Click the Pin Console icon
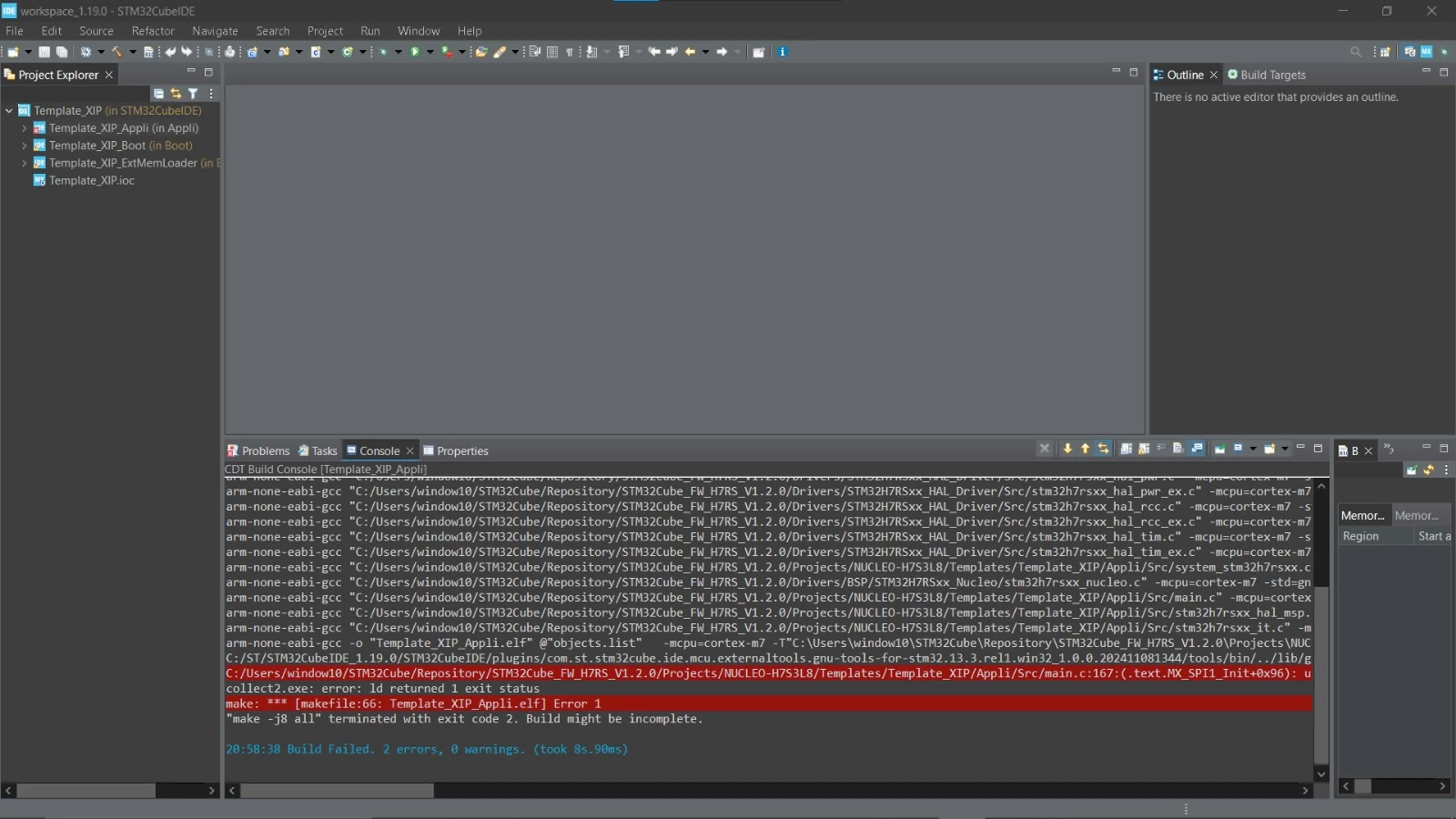This screenshot has height=819, width=1456. point(1219,449)
